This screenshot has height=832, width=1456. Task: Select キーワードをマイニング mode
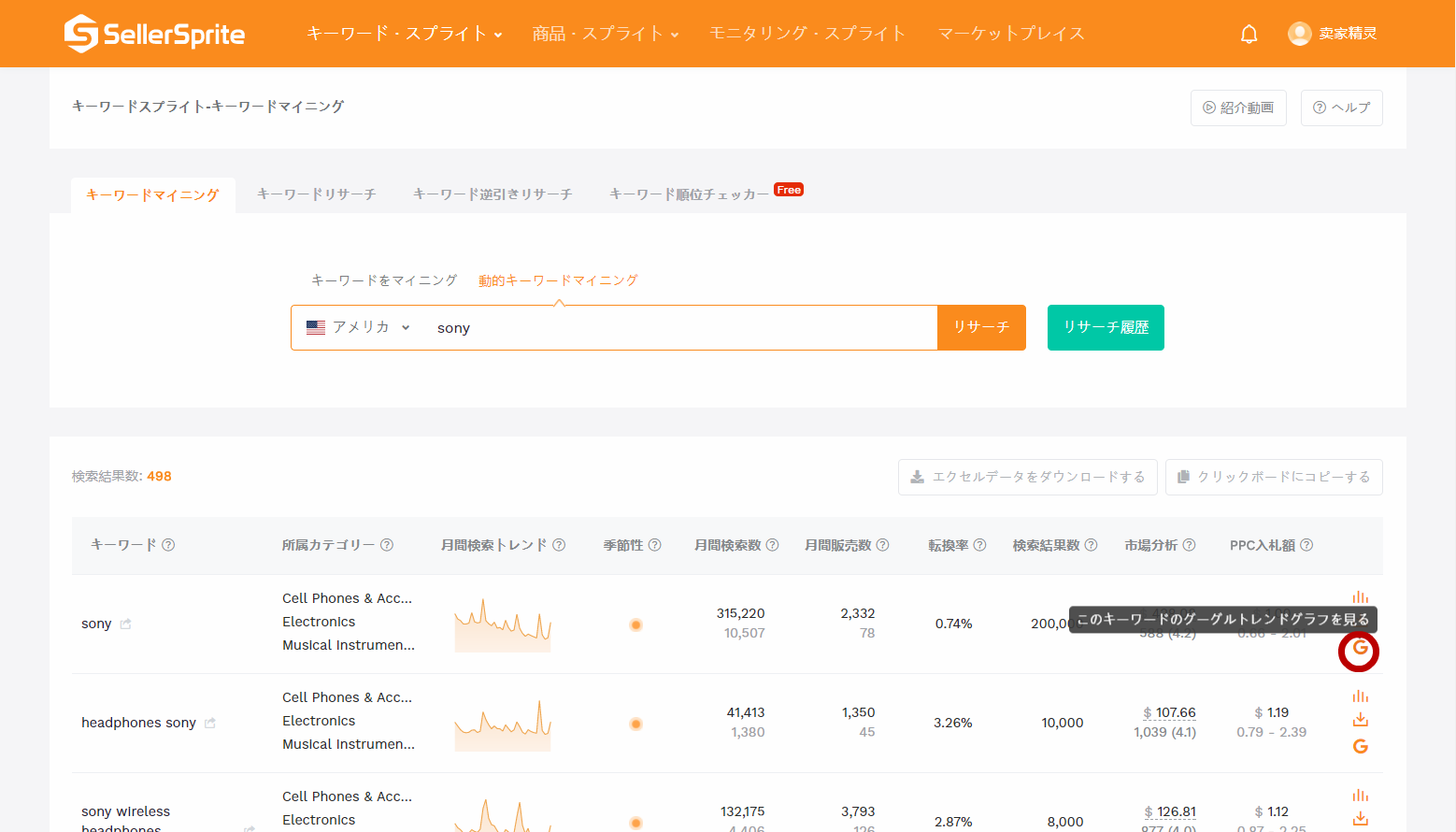[384, 280]
